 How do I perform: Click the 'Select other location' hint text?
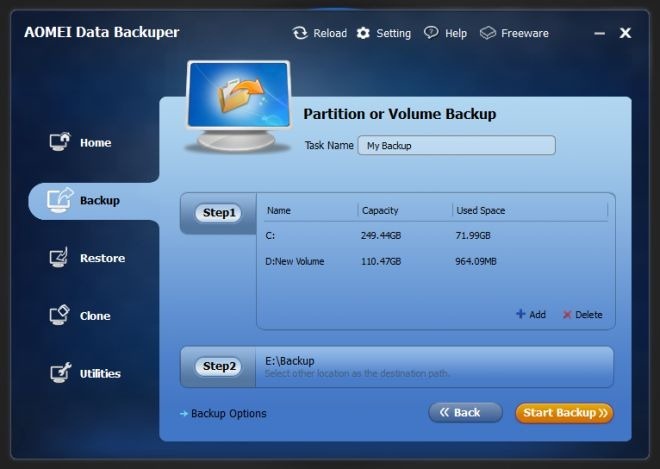[x=357, y=373]
